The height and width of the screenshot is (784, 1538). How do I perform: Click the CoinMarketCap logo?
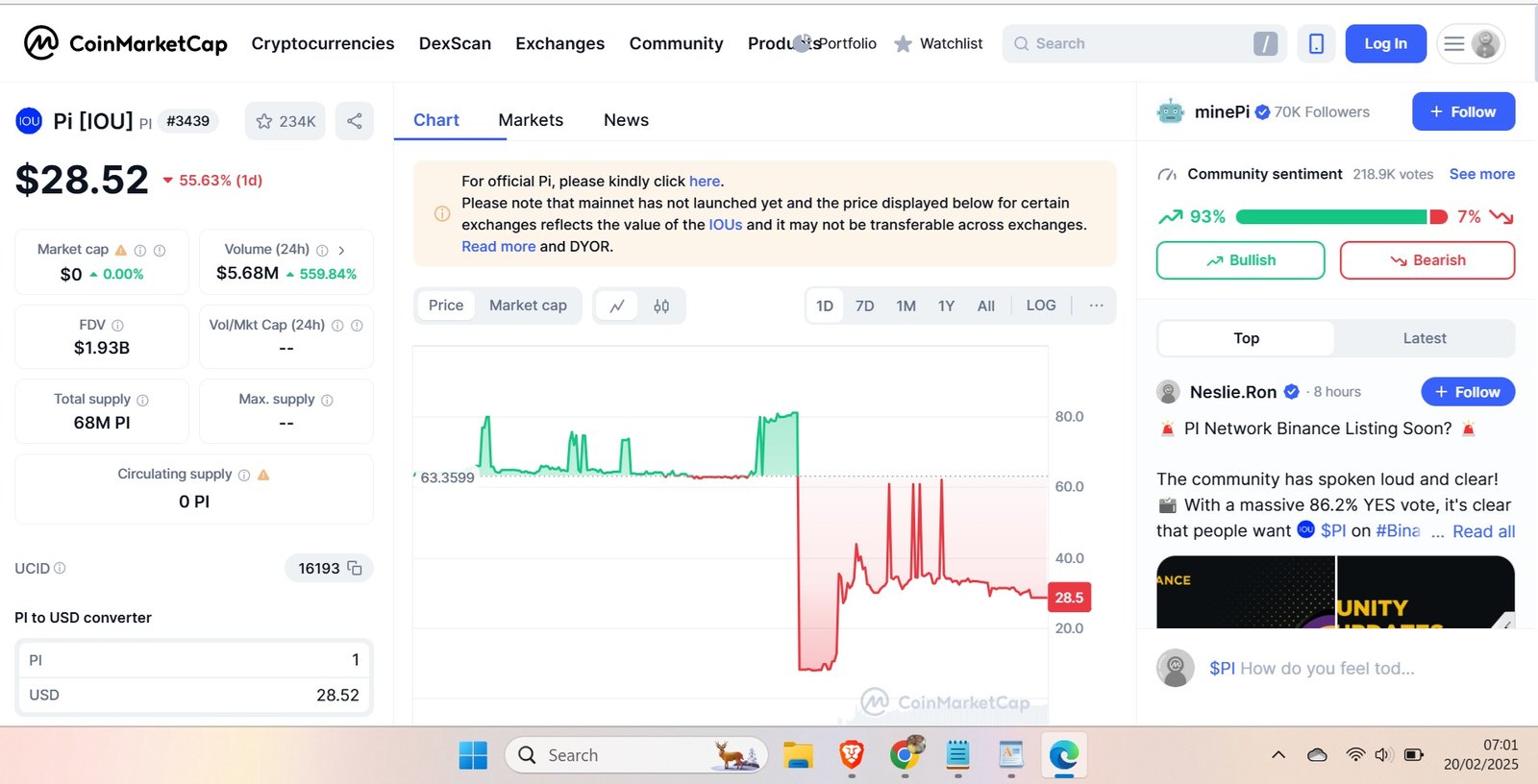point(125,43)
